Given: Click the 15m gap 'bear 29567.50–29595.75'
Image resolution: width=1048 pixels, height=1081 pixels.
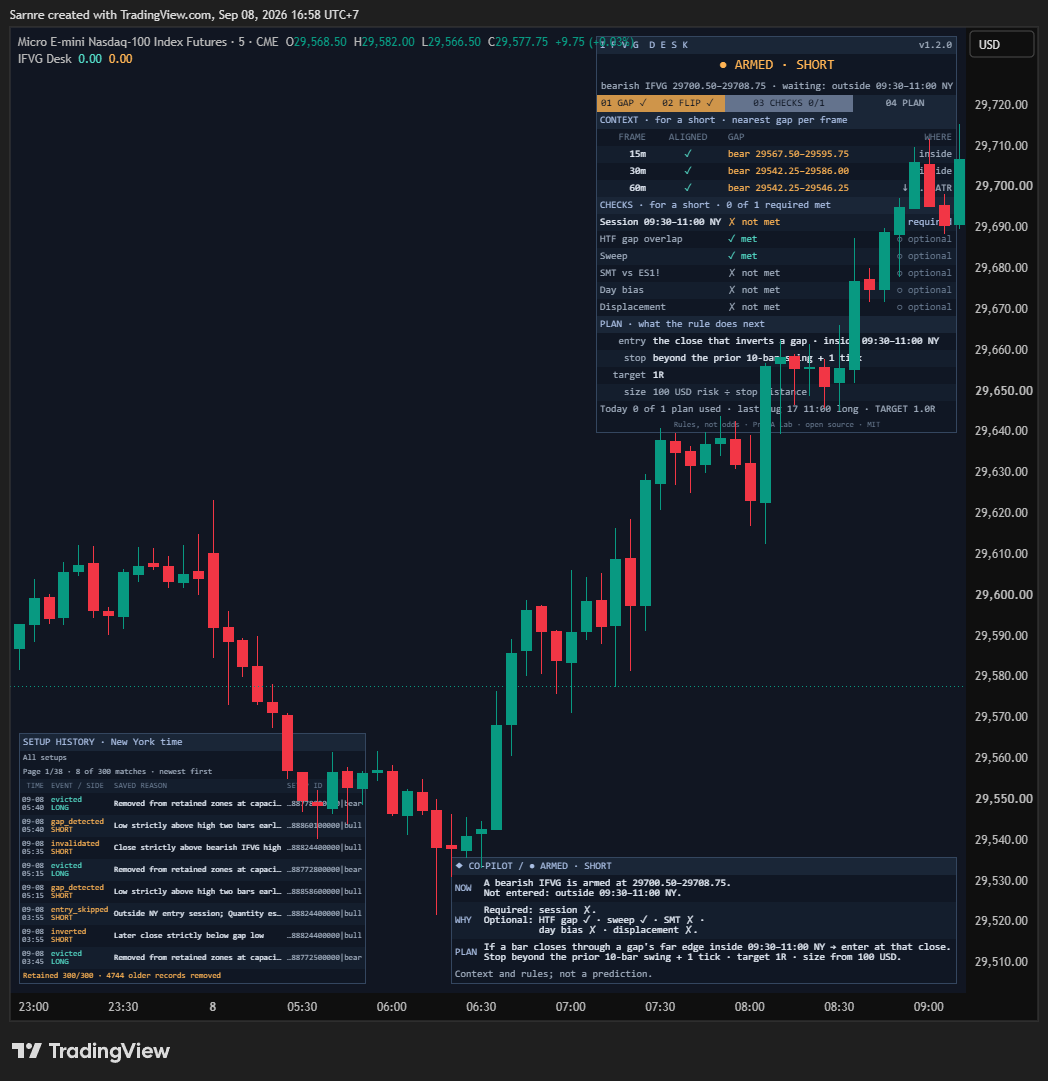Looking at the screenshot, I should pos(788,154).
